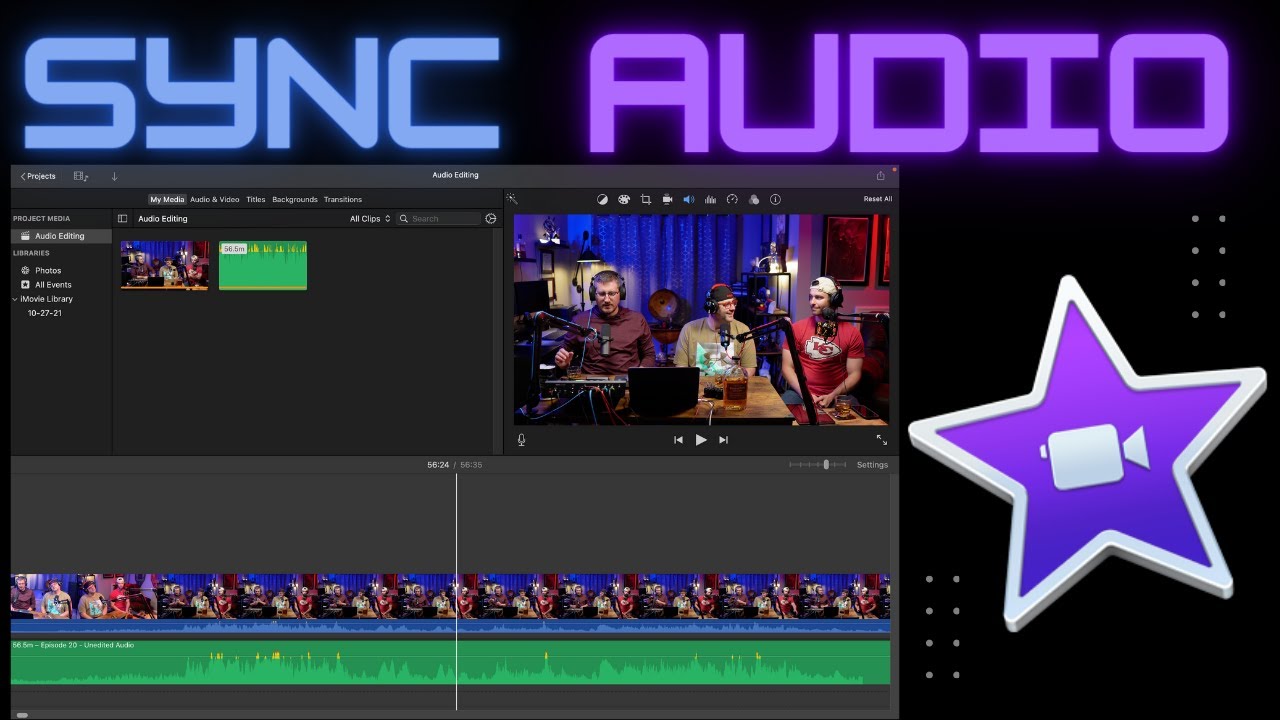Open the Stabilization camera tool
The width and height of the screenshot is (1280, 720).
[x=667, y=199]
